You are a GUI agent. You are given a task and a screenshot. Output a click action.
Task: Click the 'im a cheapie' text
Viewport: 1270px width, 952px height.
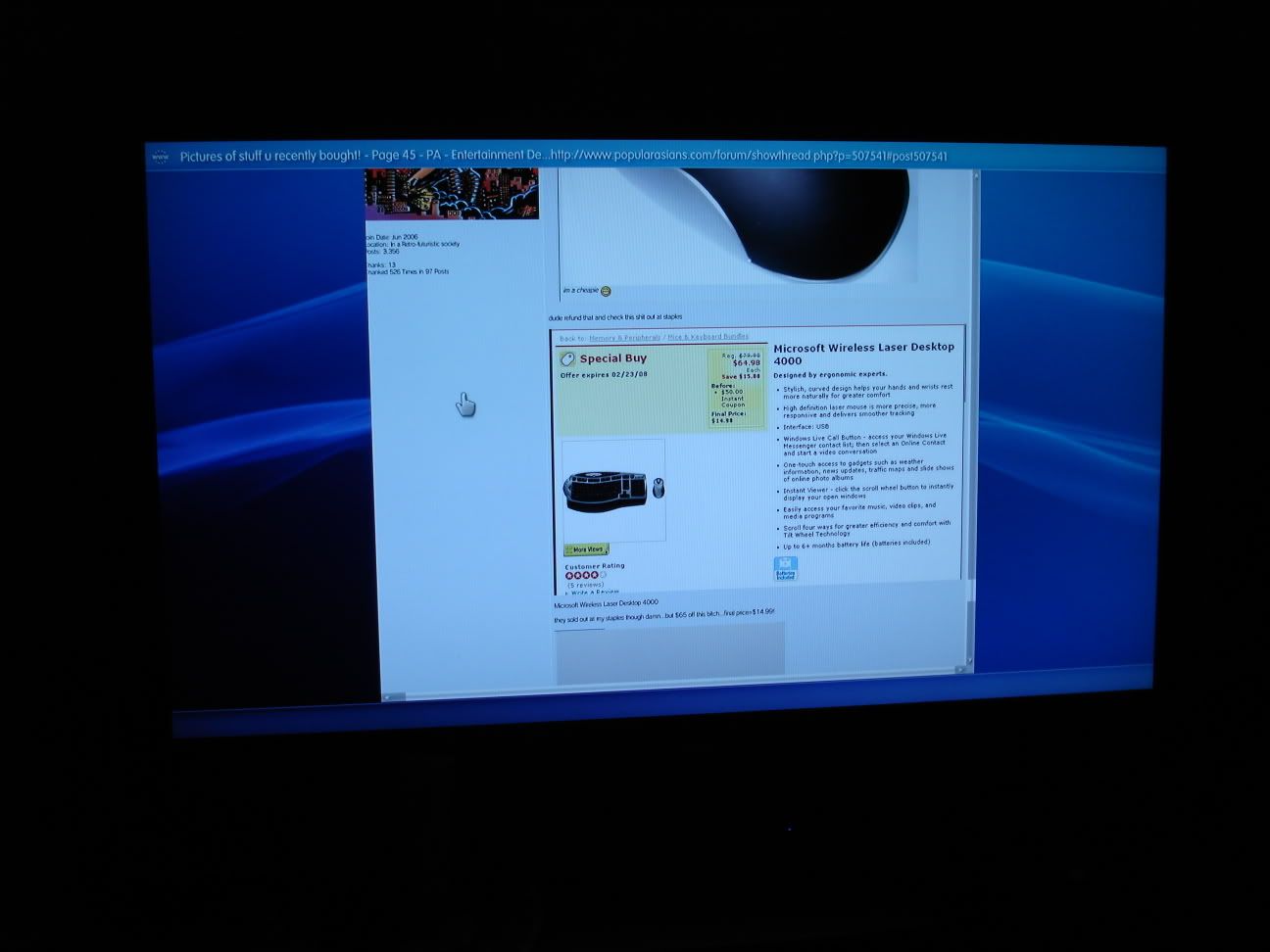[581, 291]
